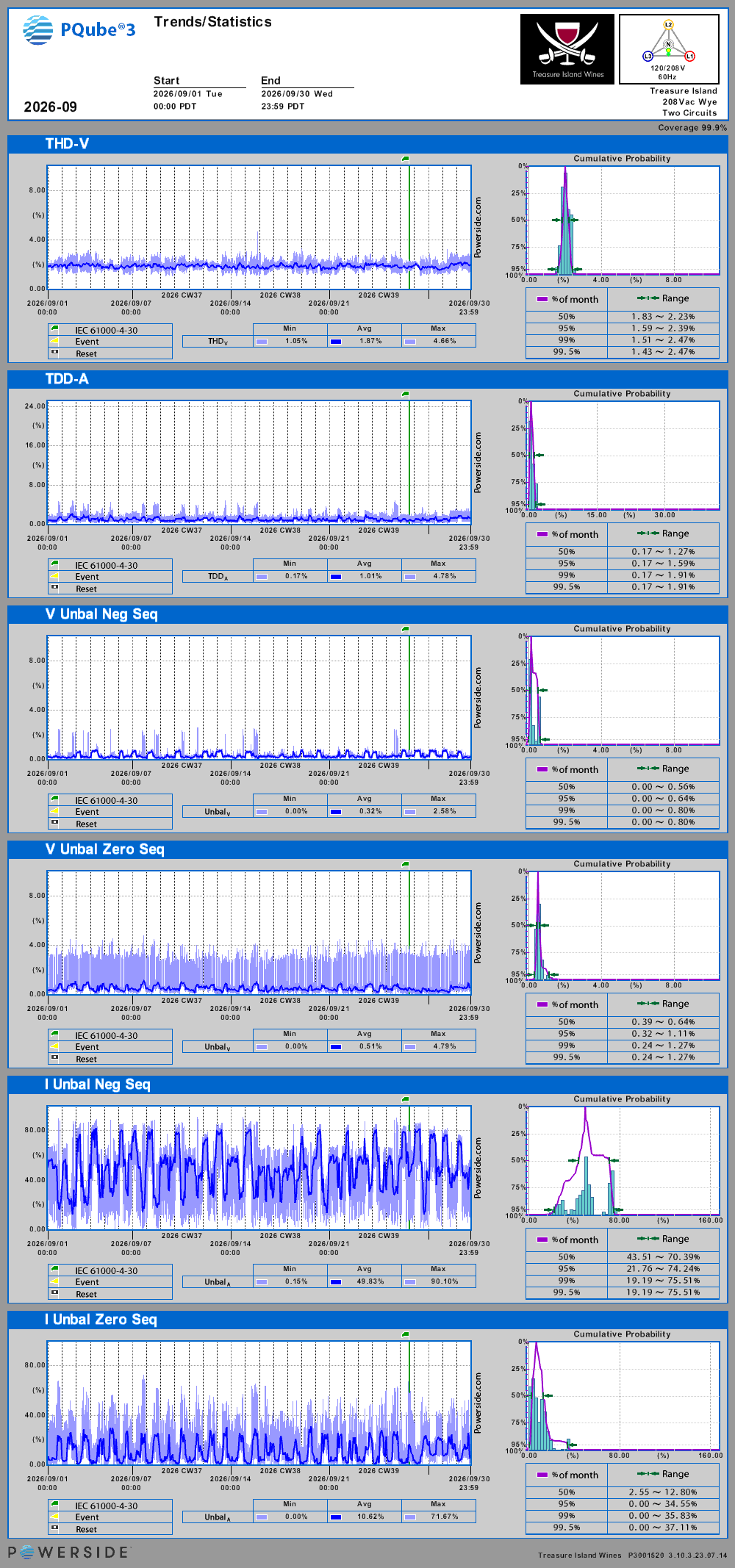
Task: Click Max color swatch in I Unbal Neg Seq row
Action: tap(410, 1281)
